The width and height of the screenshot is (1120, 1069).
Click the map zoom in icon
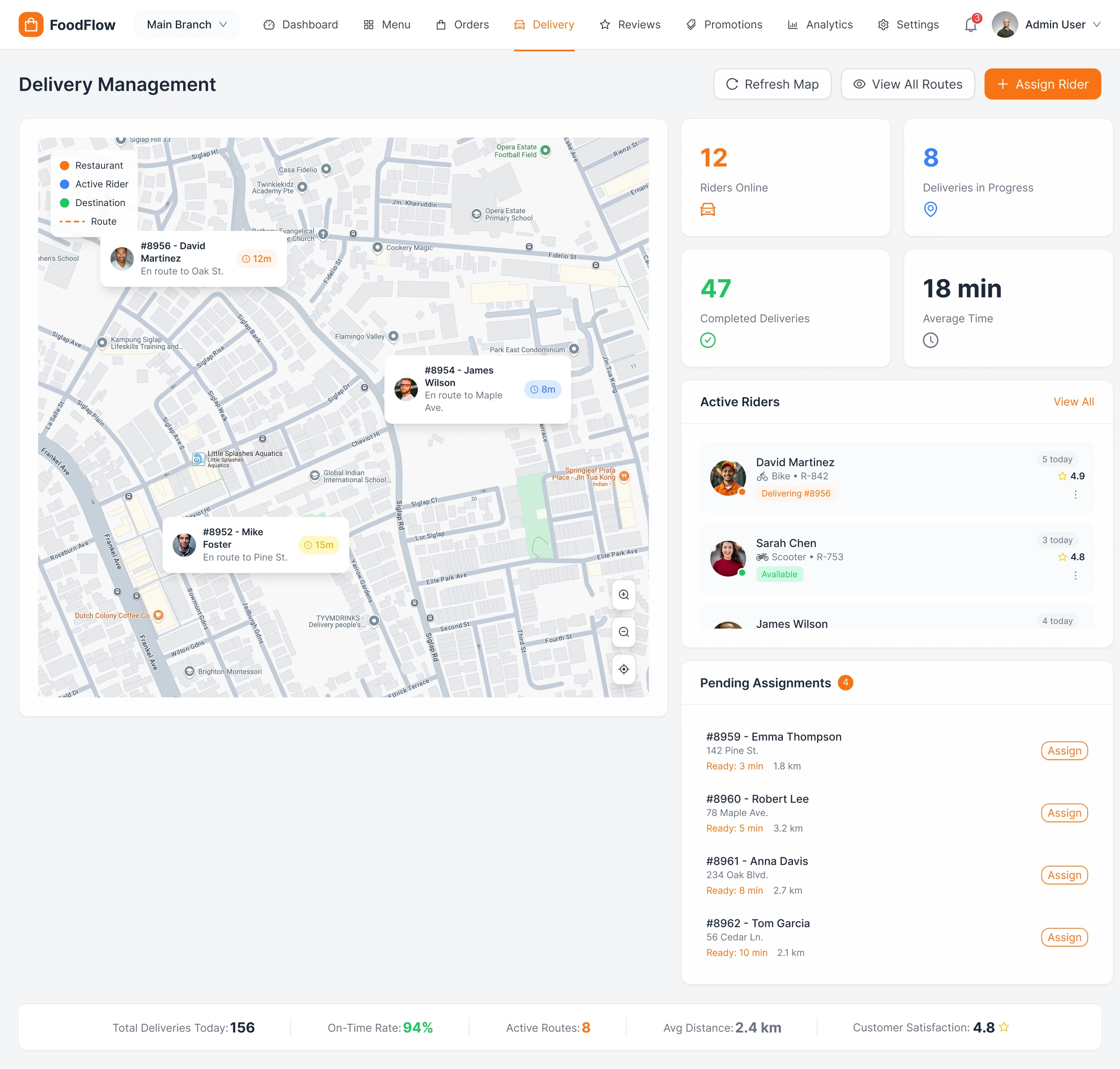pyautogui.click(x=623, y=594)
